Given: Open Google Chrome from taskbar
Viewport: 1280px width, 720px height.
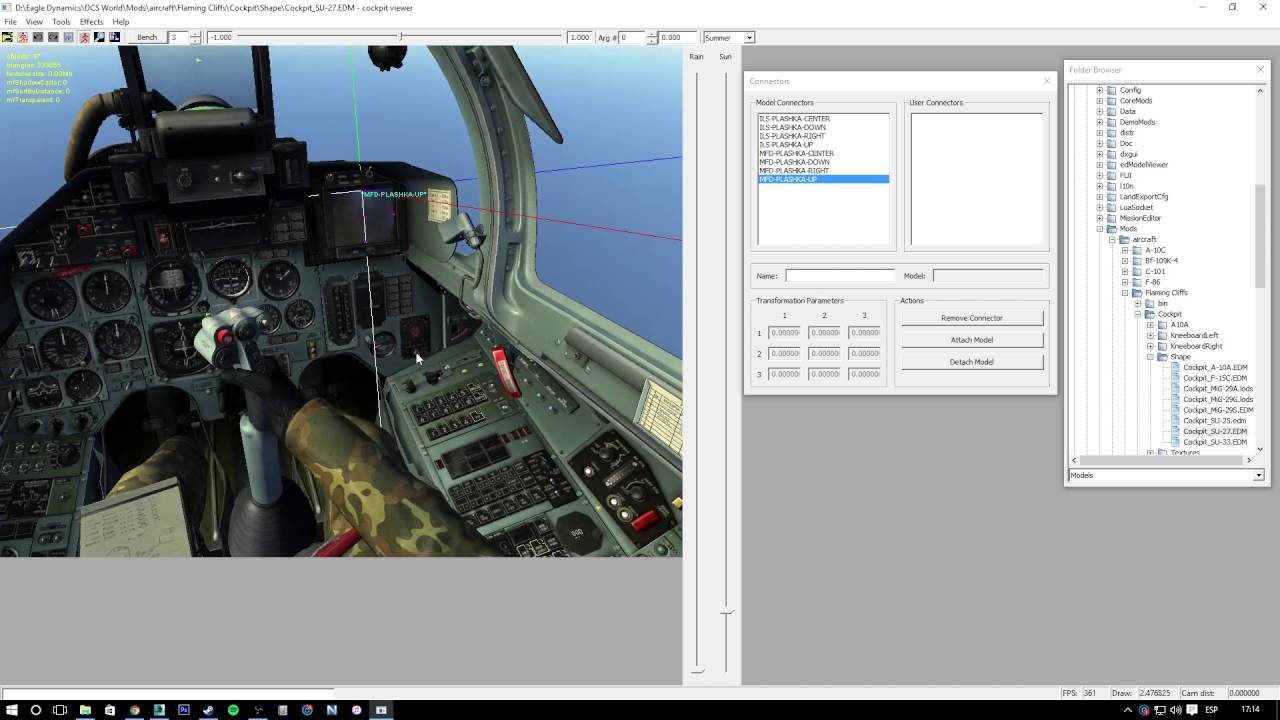Looking at the screenshot, I should 134,710.
